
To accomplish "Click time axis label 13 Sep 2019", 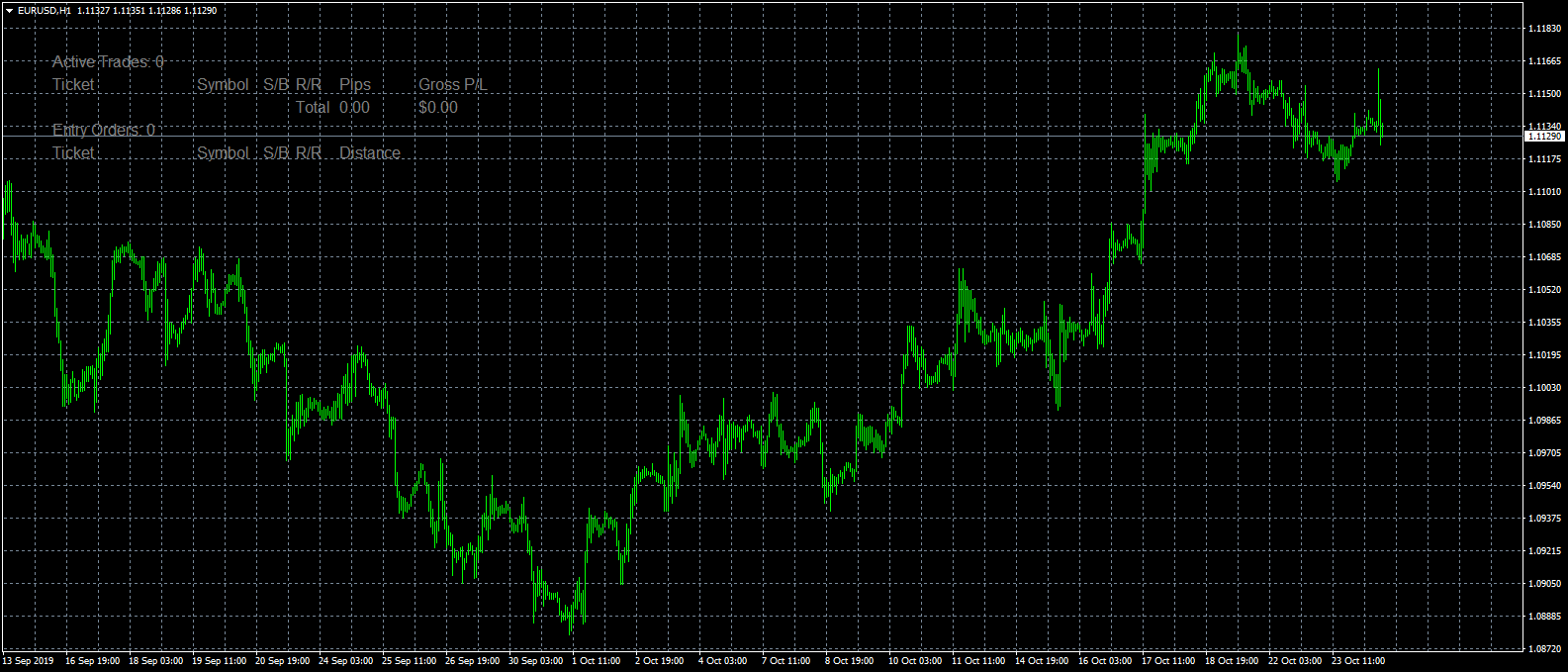I will pos(28,661).
